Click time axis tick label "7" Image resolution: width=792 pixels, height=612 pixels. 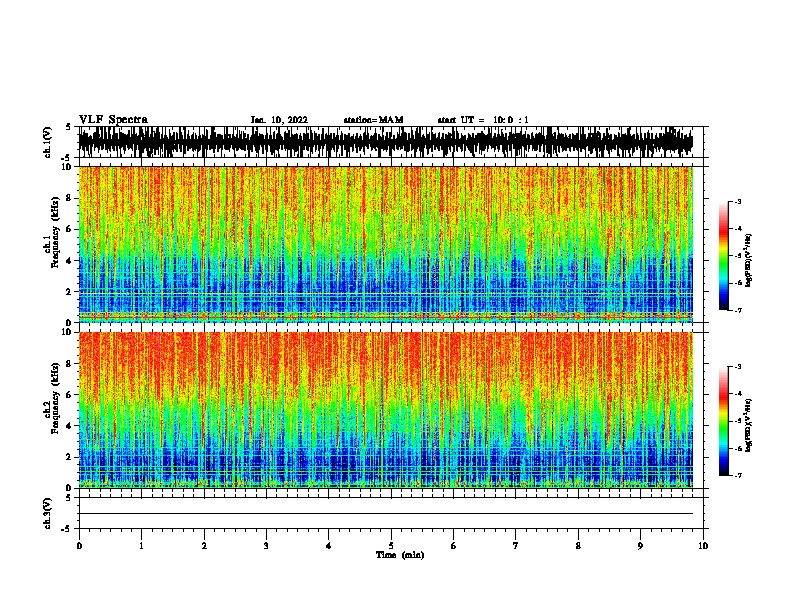516,545
